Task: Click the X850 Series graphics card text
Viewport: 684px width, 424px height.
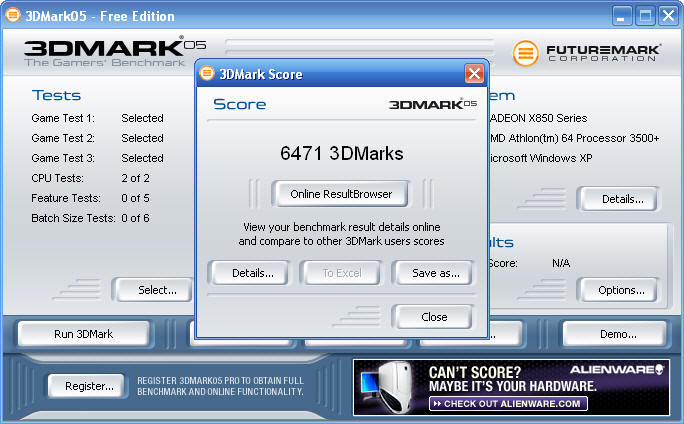Action: 538,118
